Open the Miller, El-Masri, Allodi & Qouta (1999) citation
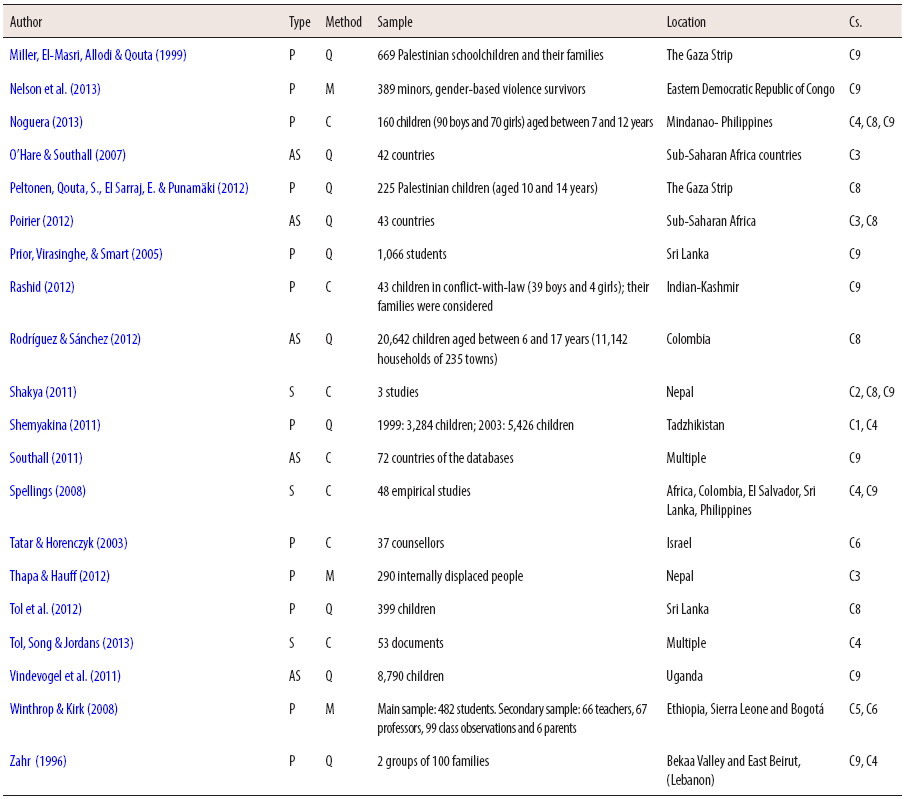 [x=96, y=55]
